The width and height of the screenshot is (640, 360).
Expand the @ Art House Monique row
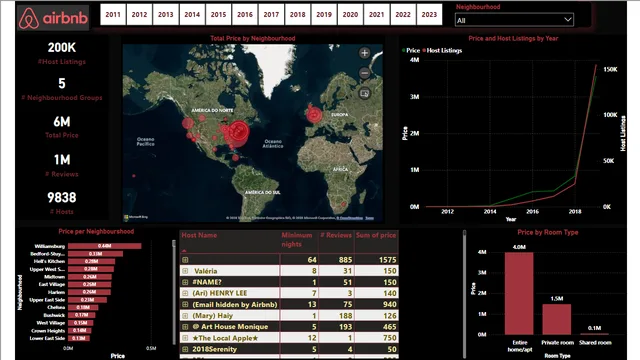tap(185, 327)
